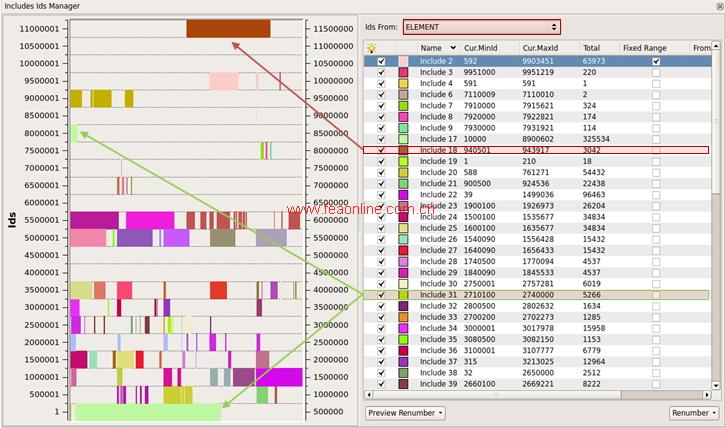Open the Ids From ELEMENT dropdown

[481, 27]
